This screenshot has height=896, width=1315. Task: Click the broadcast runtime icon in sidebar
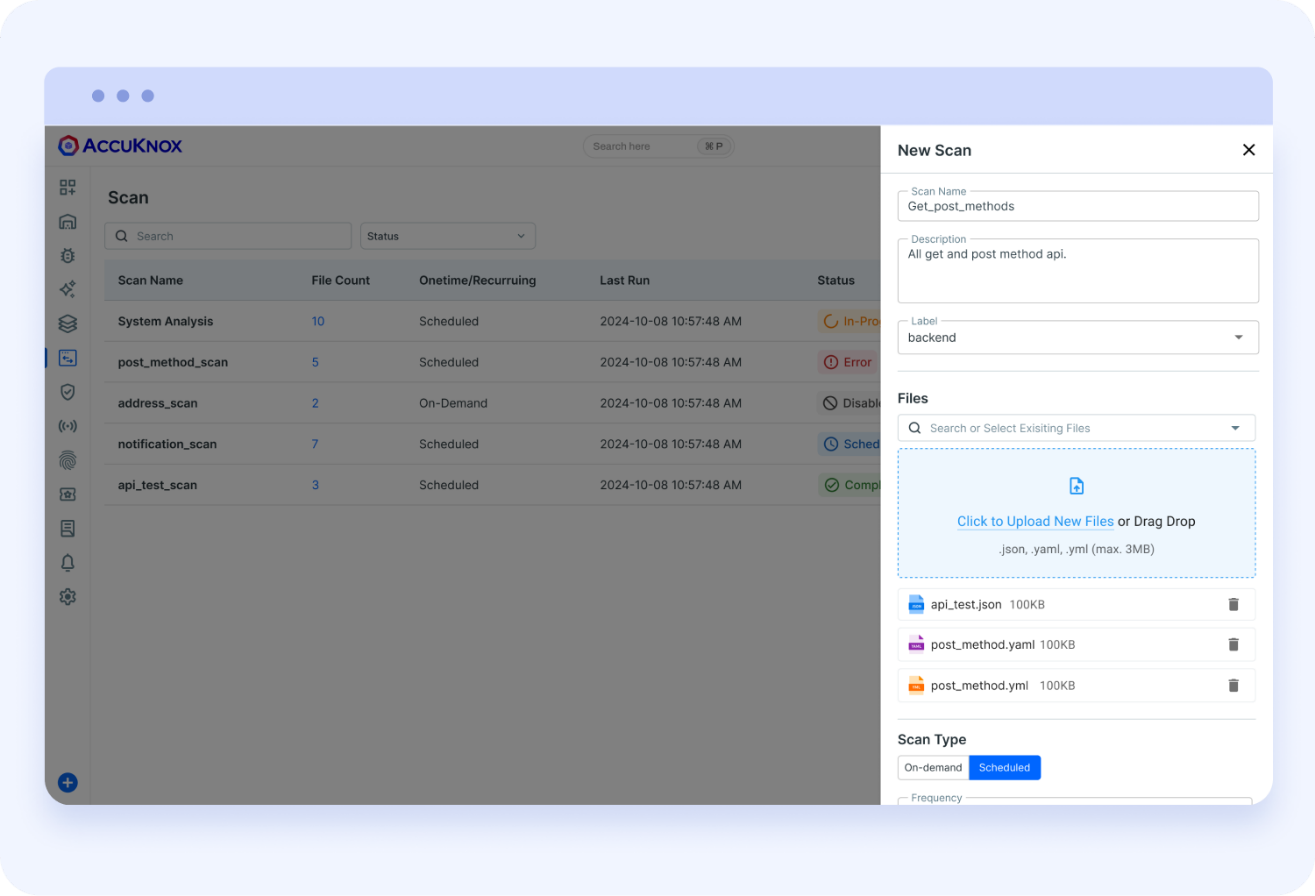[67, 425]
